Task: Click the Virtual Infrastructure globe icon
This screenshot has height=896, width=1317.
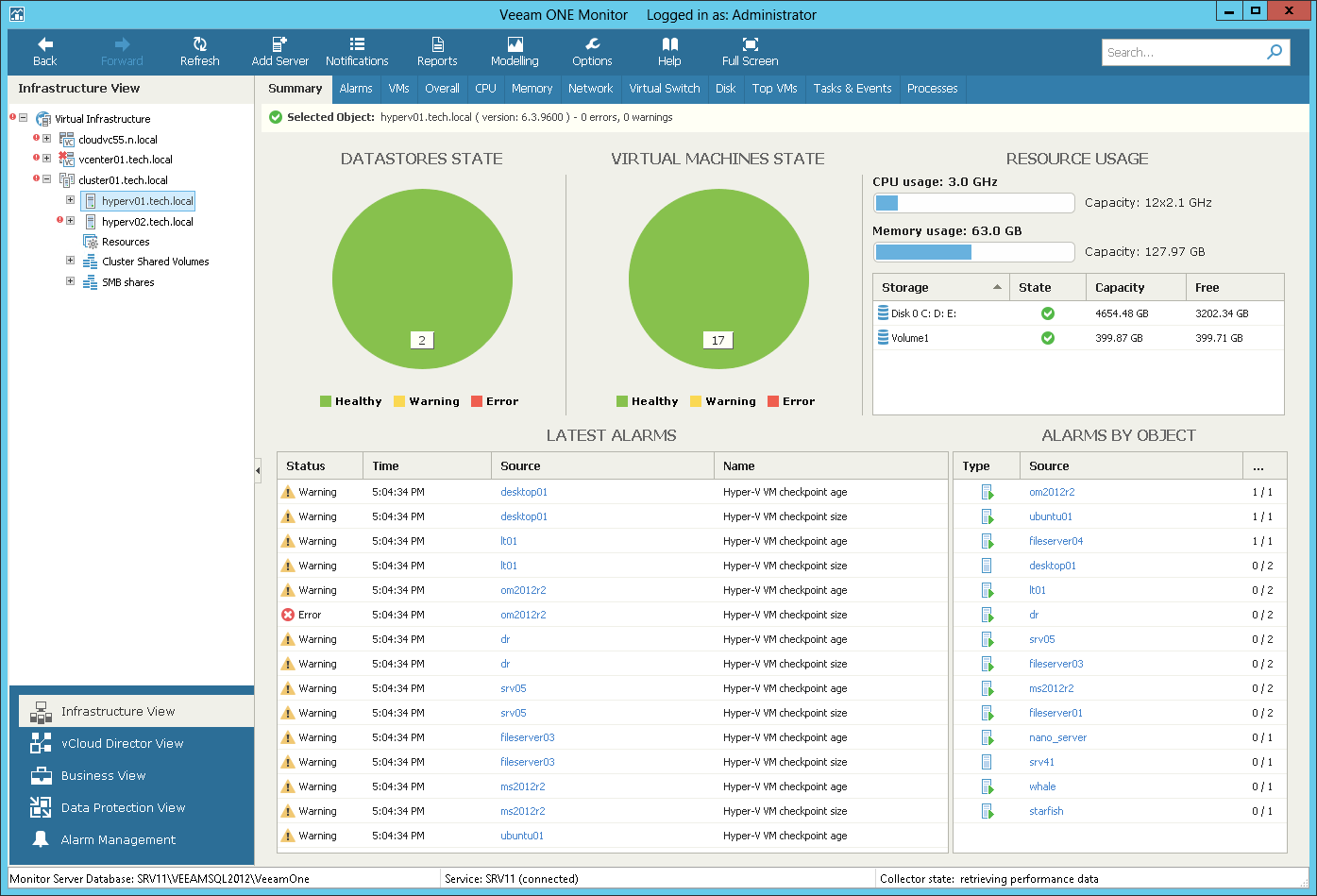Action: point(43,119)
